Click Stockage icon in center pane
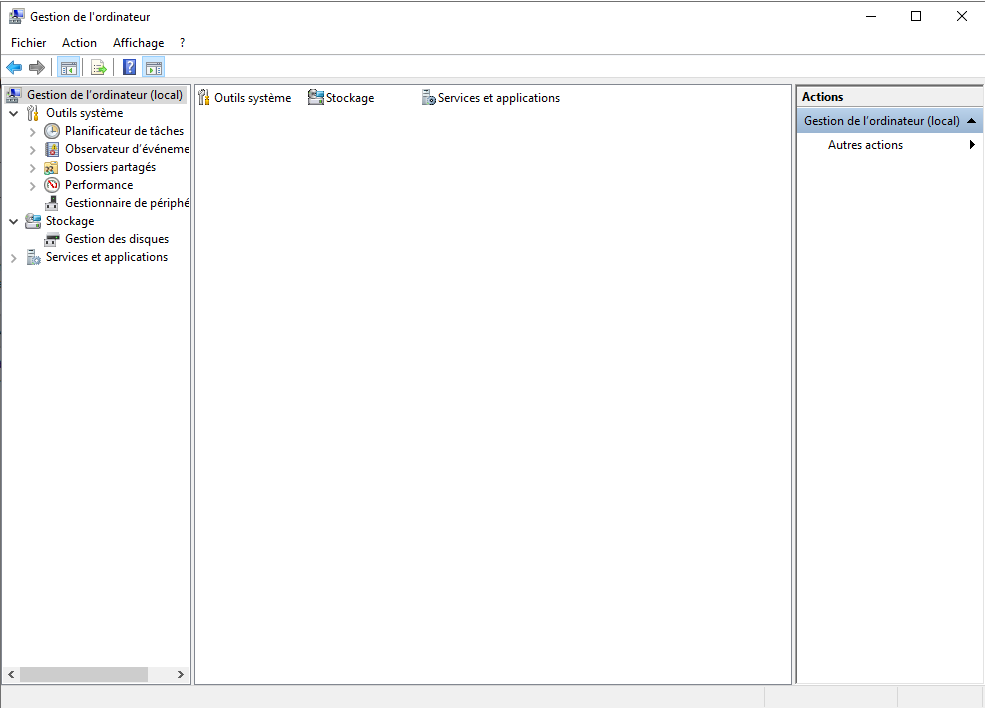The image size is (985, 708). pyautogui.click(x=315, y=97)
